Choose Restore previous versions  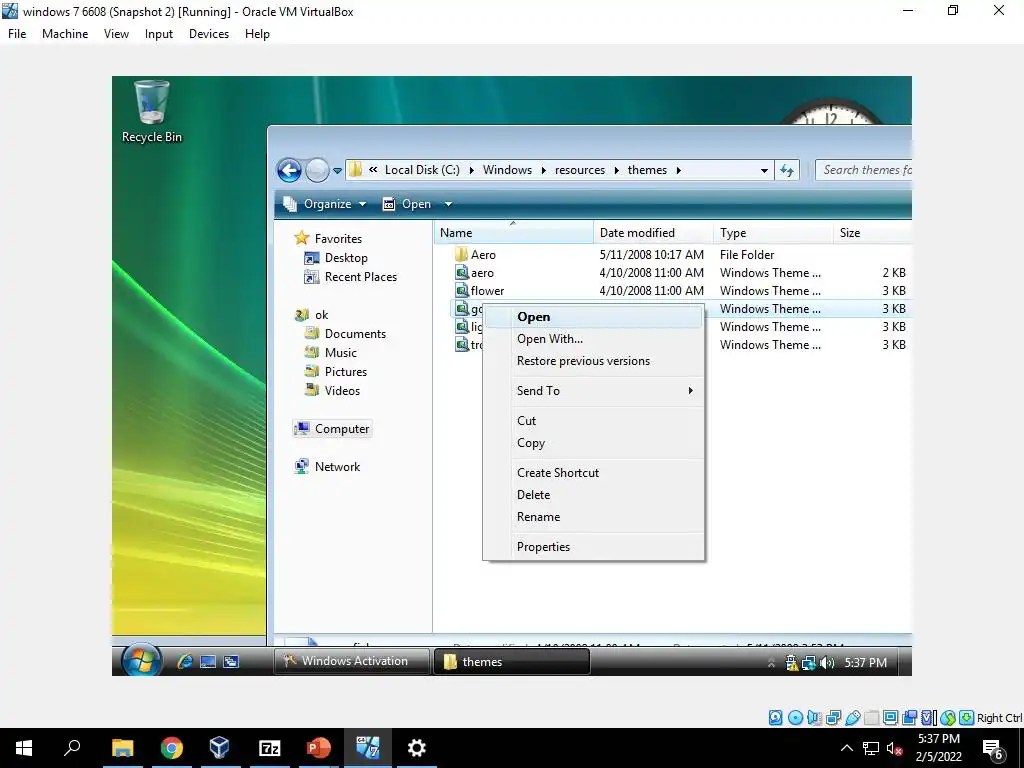pyautogui.click(x=593, y=361)
